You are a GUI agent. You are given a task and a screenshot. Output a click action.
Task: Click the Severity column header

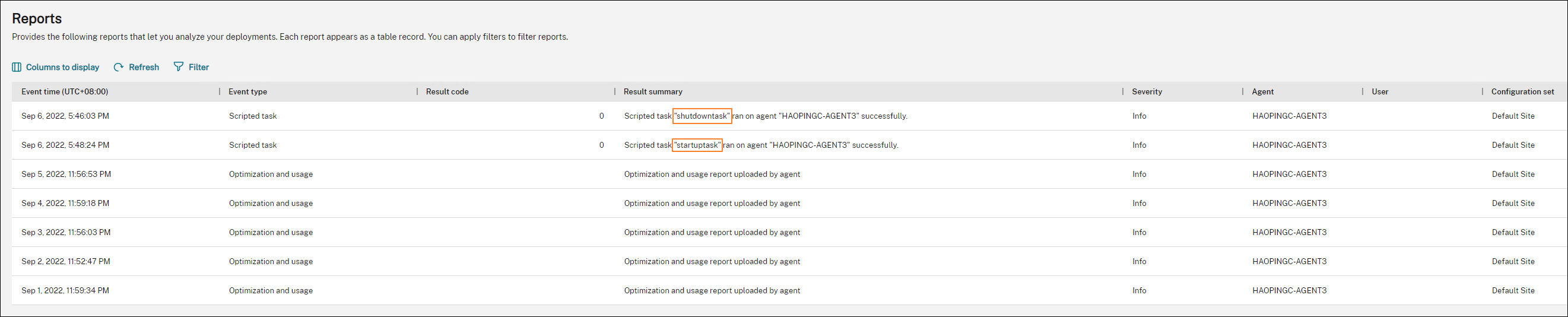[1147, 92]
